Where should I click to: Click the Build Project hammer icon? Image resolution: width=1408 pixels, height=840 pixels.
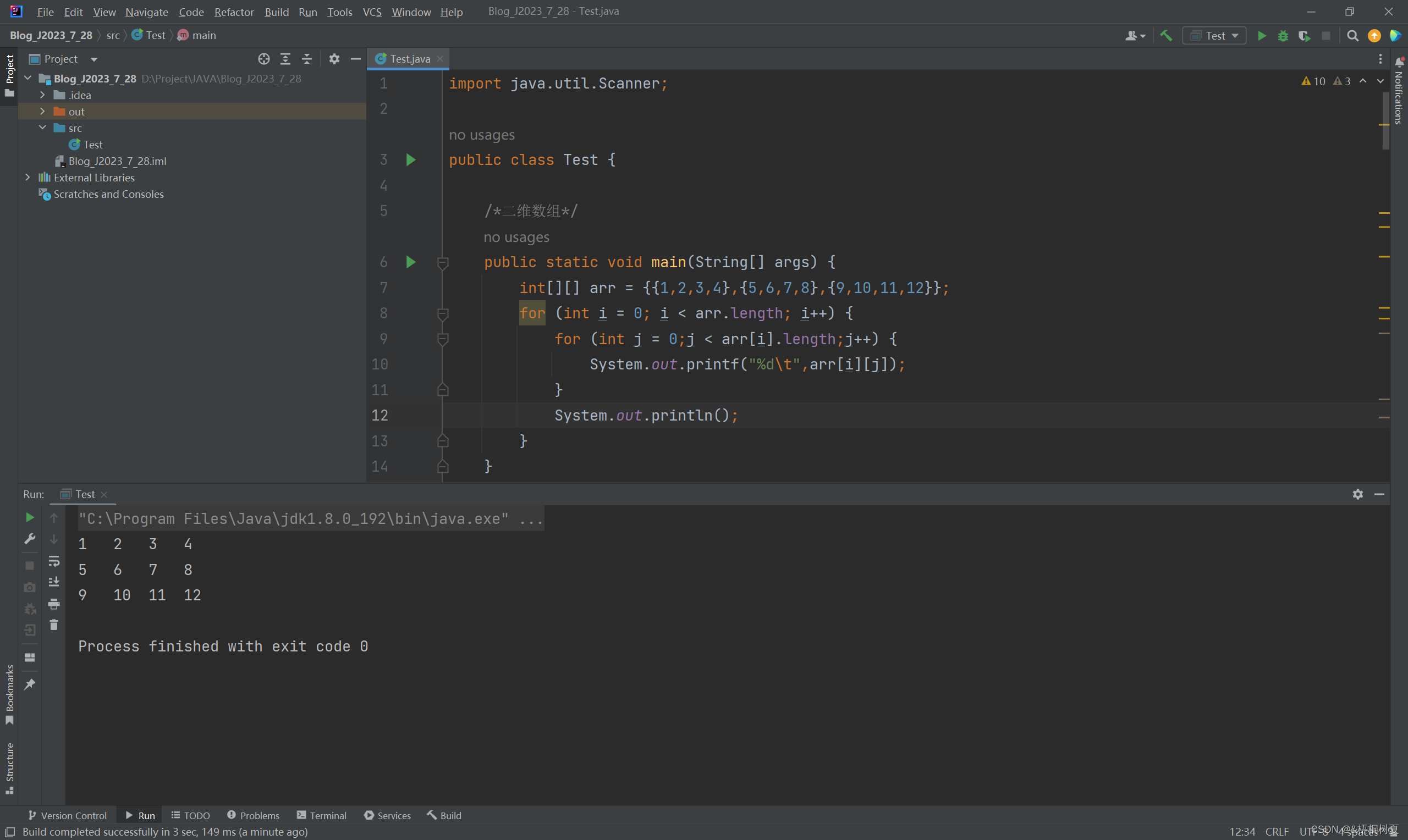(x=1166, y=36)
